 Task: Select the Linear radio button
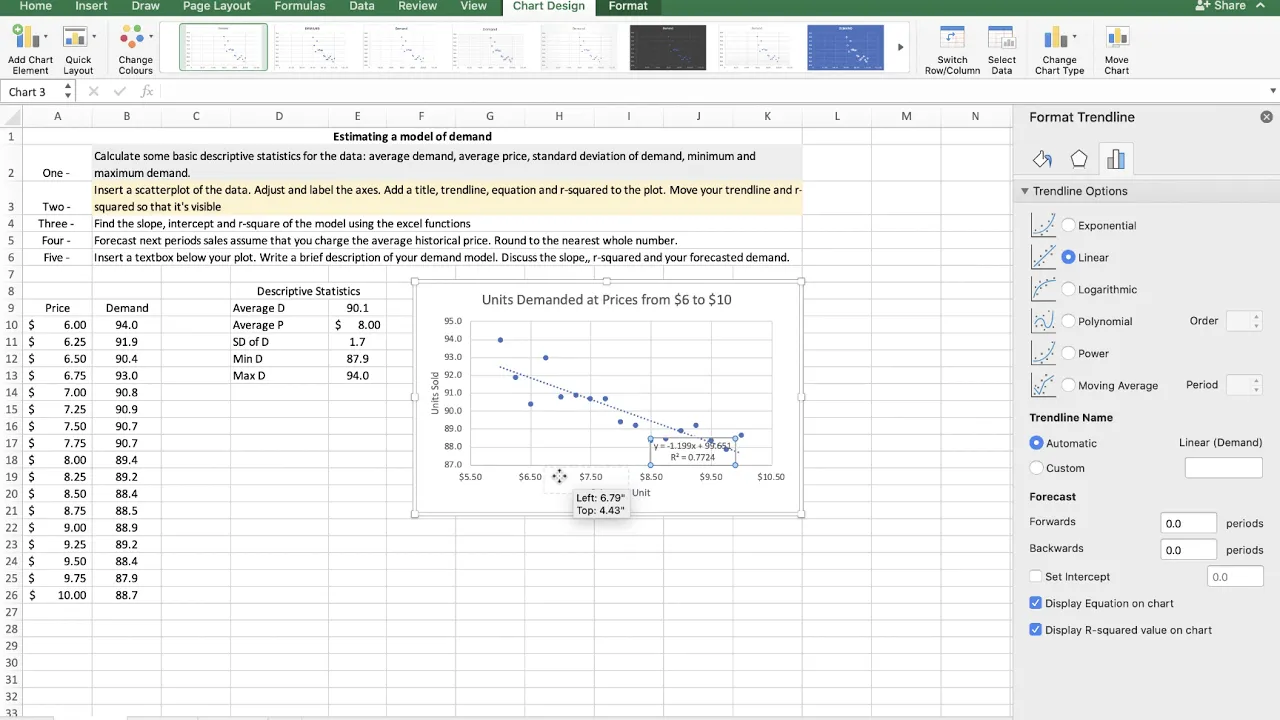click(x=1069, y=257)
